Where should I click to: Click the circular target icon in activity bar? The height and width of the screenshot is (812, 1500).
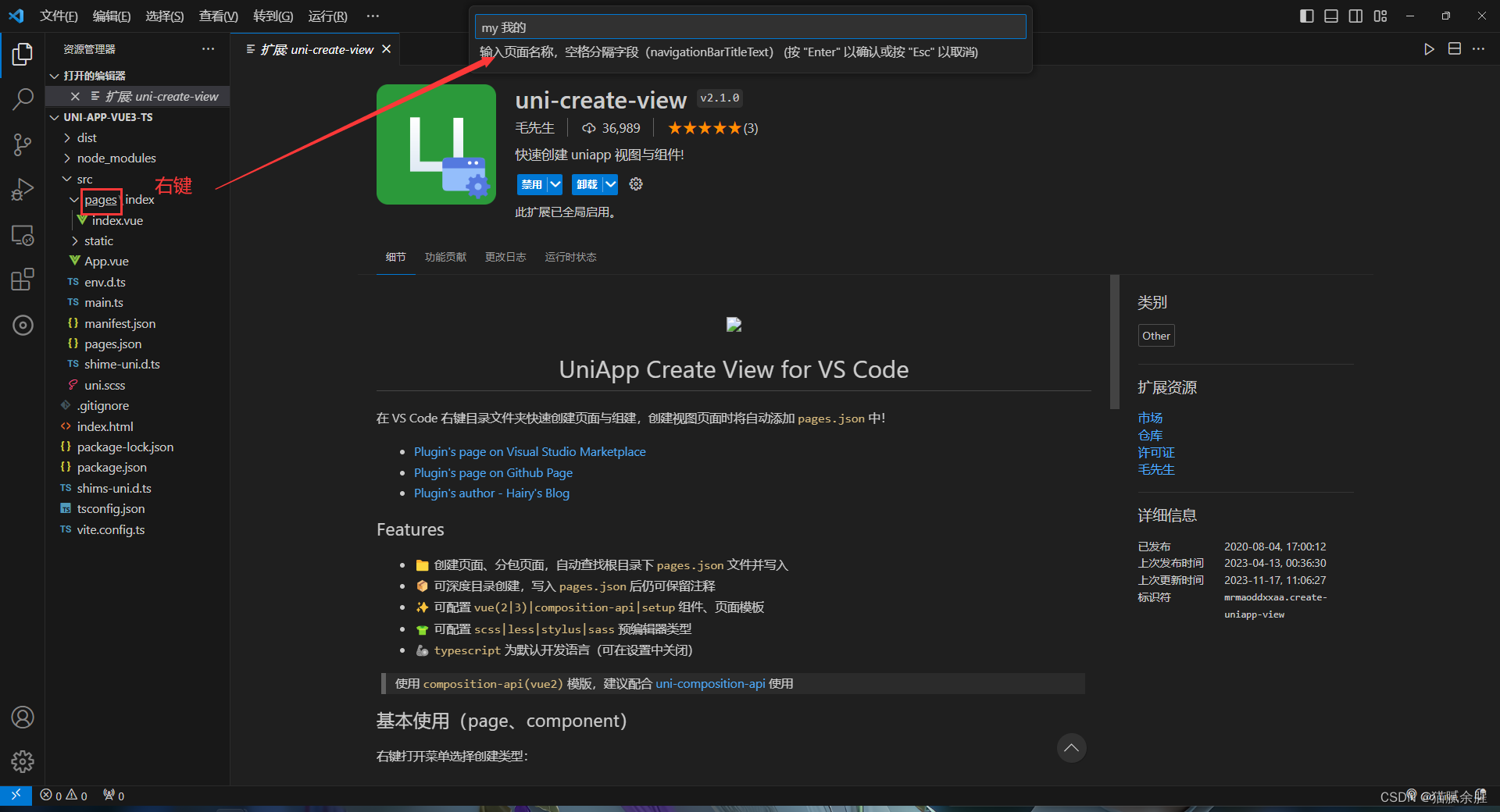click(23, 325)
